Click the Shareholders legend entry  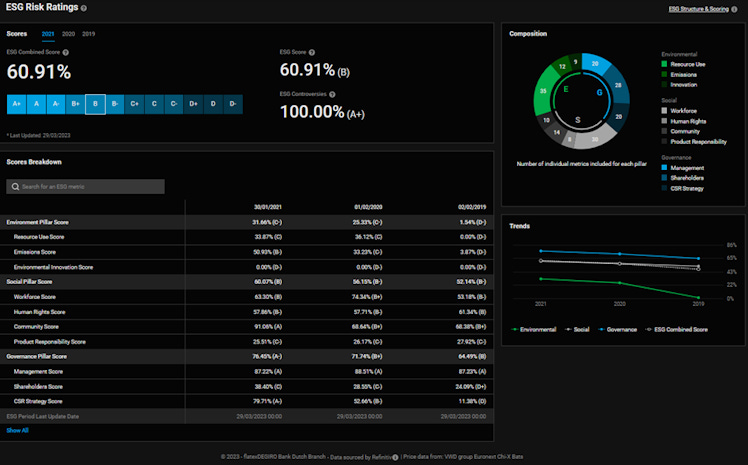(x=682, y=178)
